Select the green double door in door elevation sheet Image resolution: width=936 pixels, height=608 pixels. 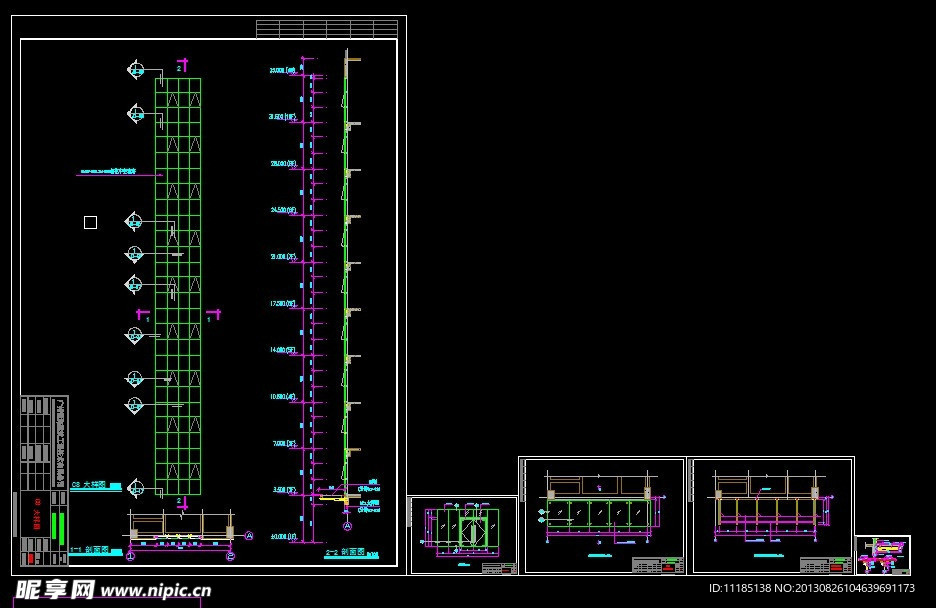[x=471, y=531]
